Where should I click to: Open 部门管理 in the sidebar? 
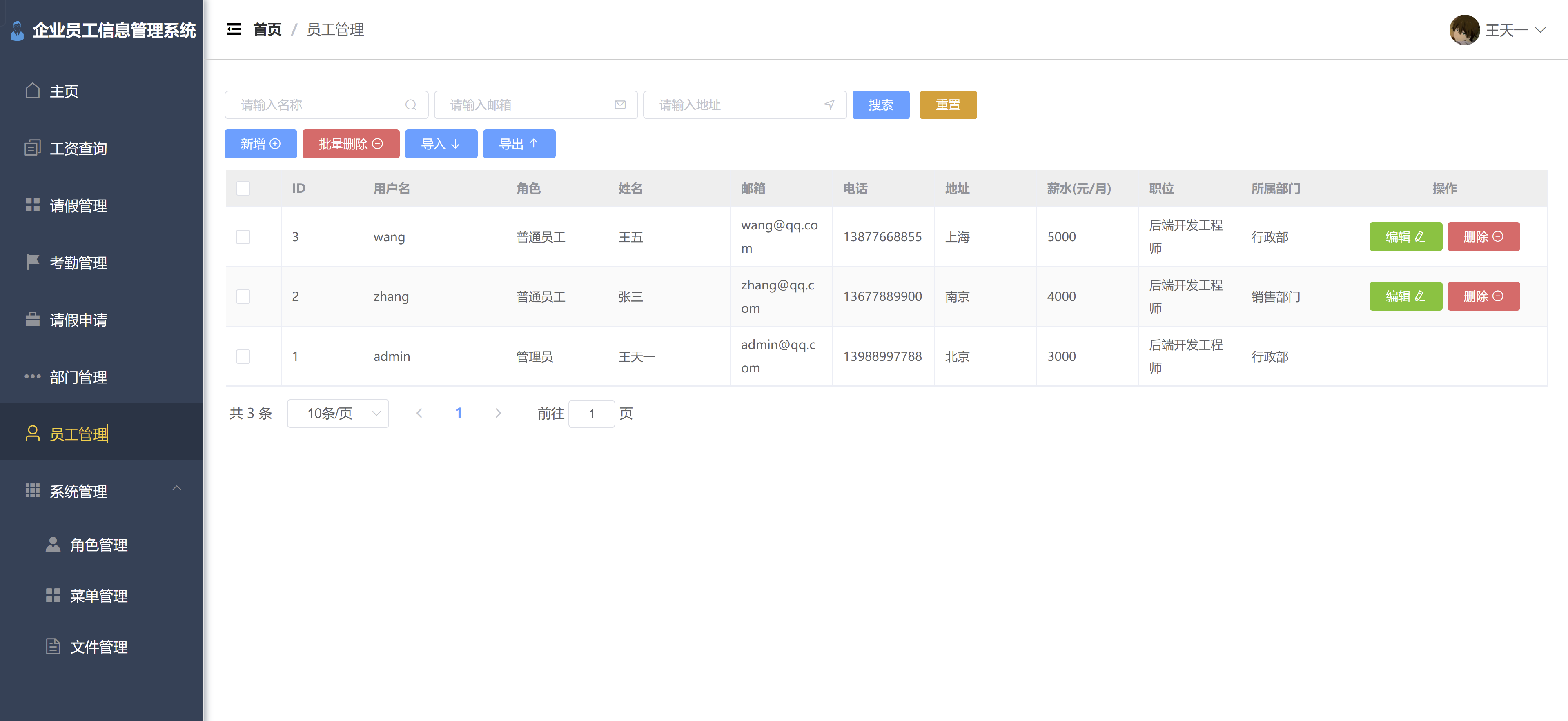[102, 377]
